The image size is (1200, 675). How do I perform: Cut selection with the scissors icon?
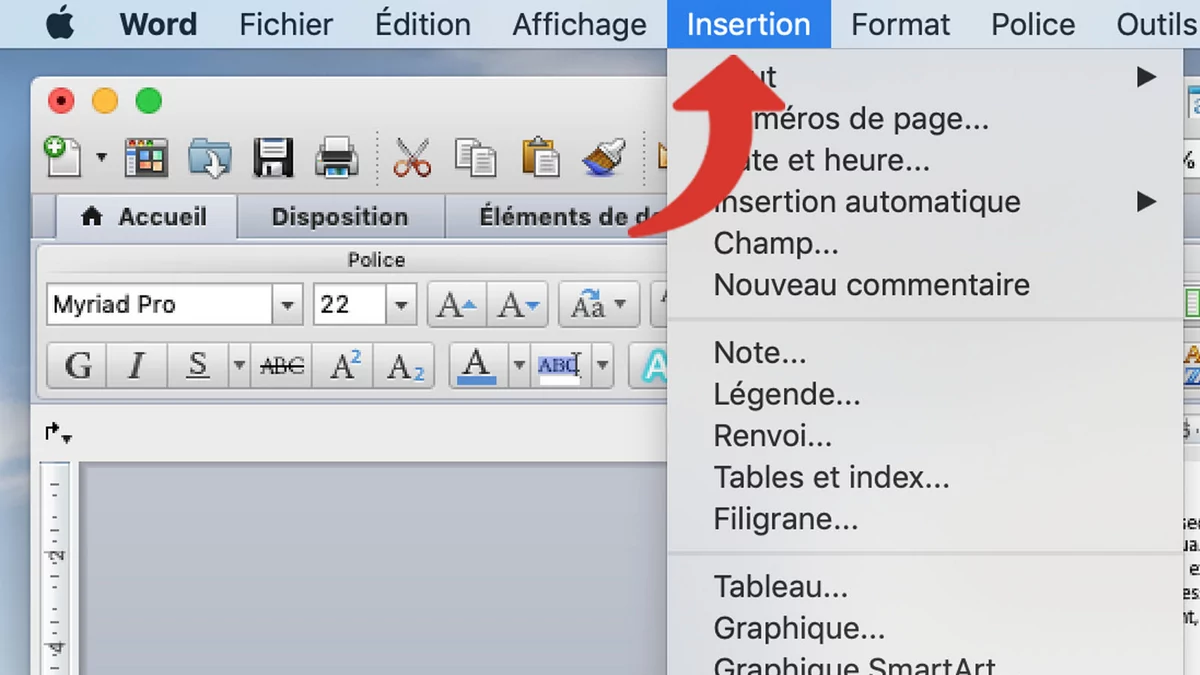[411, 158]
